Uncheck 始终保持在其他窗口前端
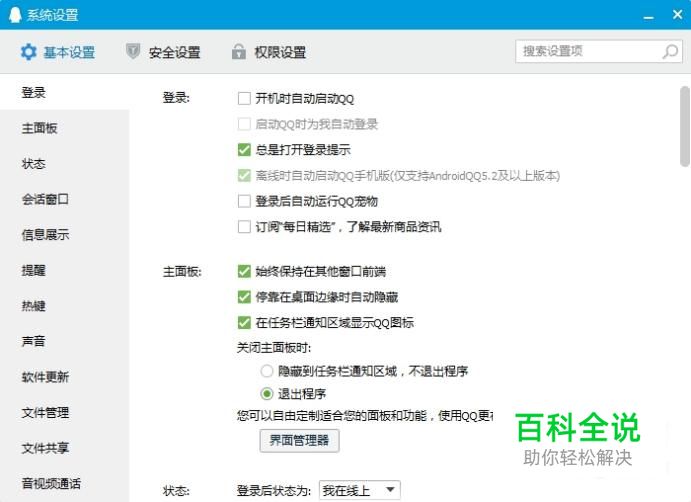Screen dimensions: 691x502 [244, 271]
